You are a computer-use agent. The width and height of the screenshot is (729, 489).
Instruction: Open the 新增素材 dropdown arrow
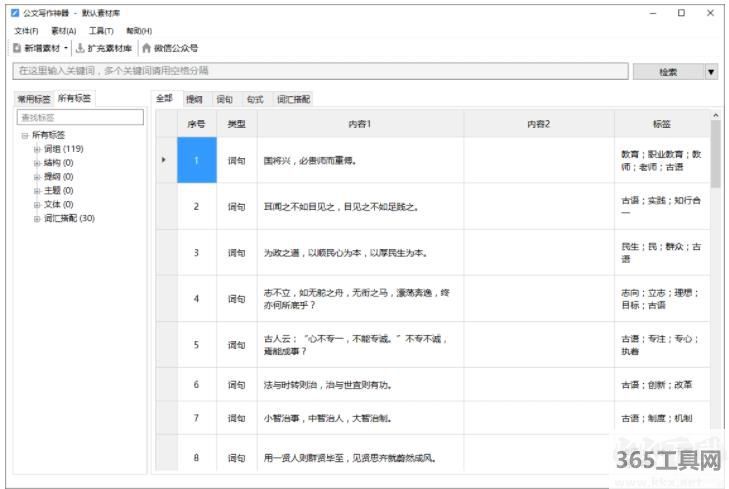coord(66,48)
